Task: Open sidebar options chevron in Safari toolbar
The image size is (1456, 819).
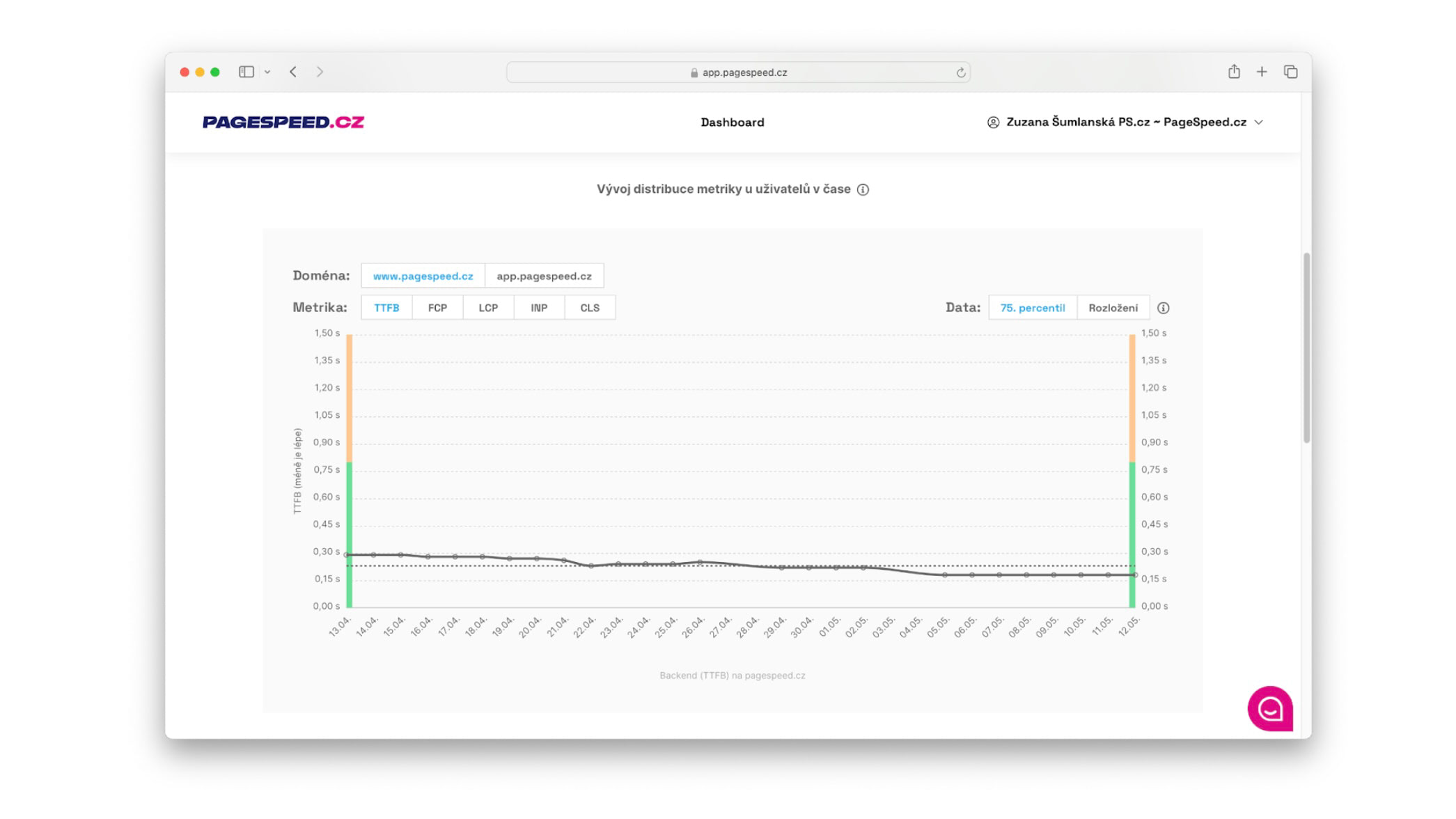Action: click(267, 72)
